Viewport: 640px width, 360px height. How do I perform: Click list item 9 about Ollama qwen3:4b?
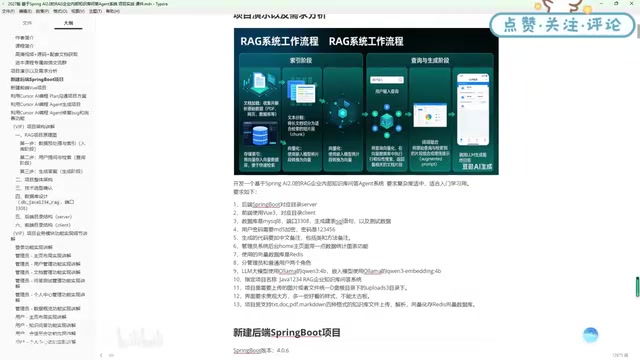pyautogui.click(x=337, y=271)
